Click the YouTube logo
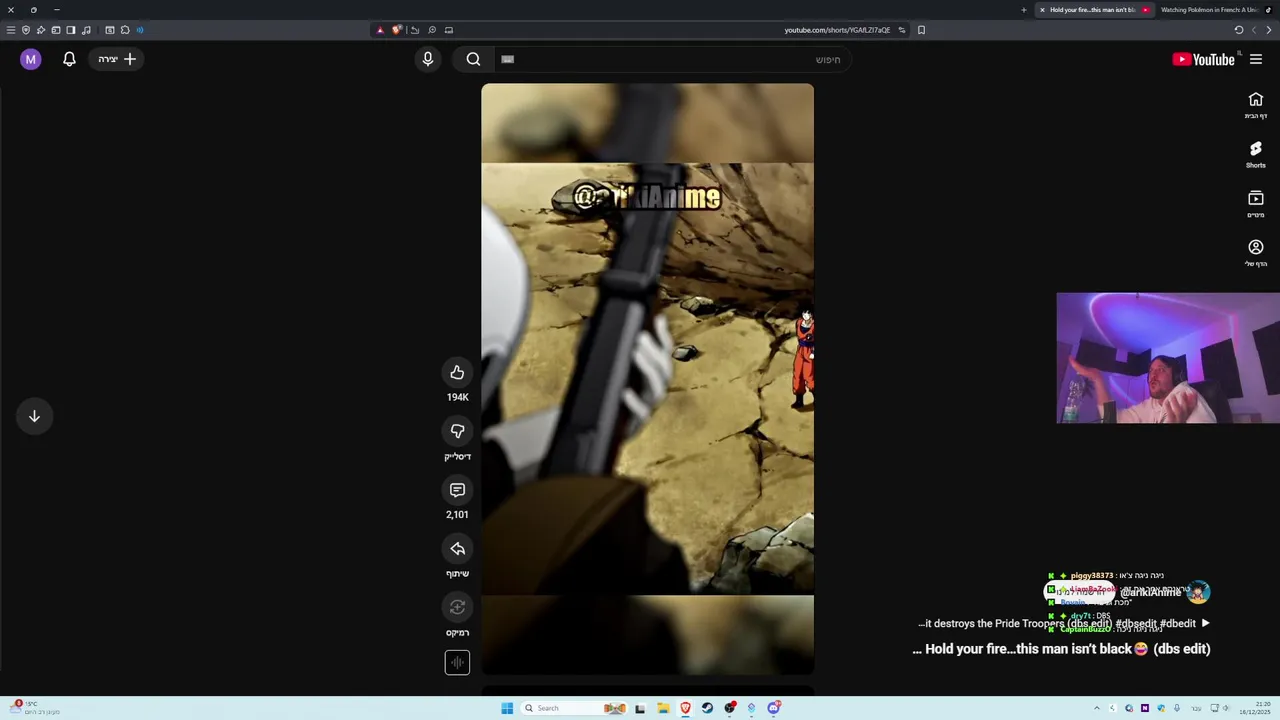This screenshot has width=1280, height=720. click(x=1203, y=59)
